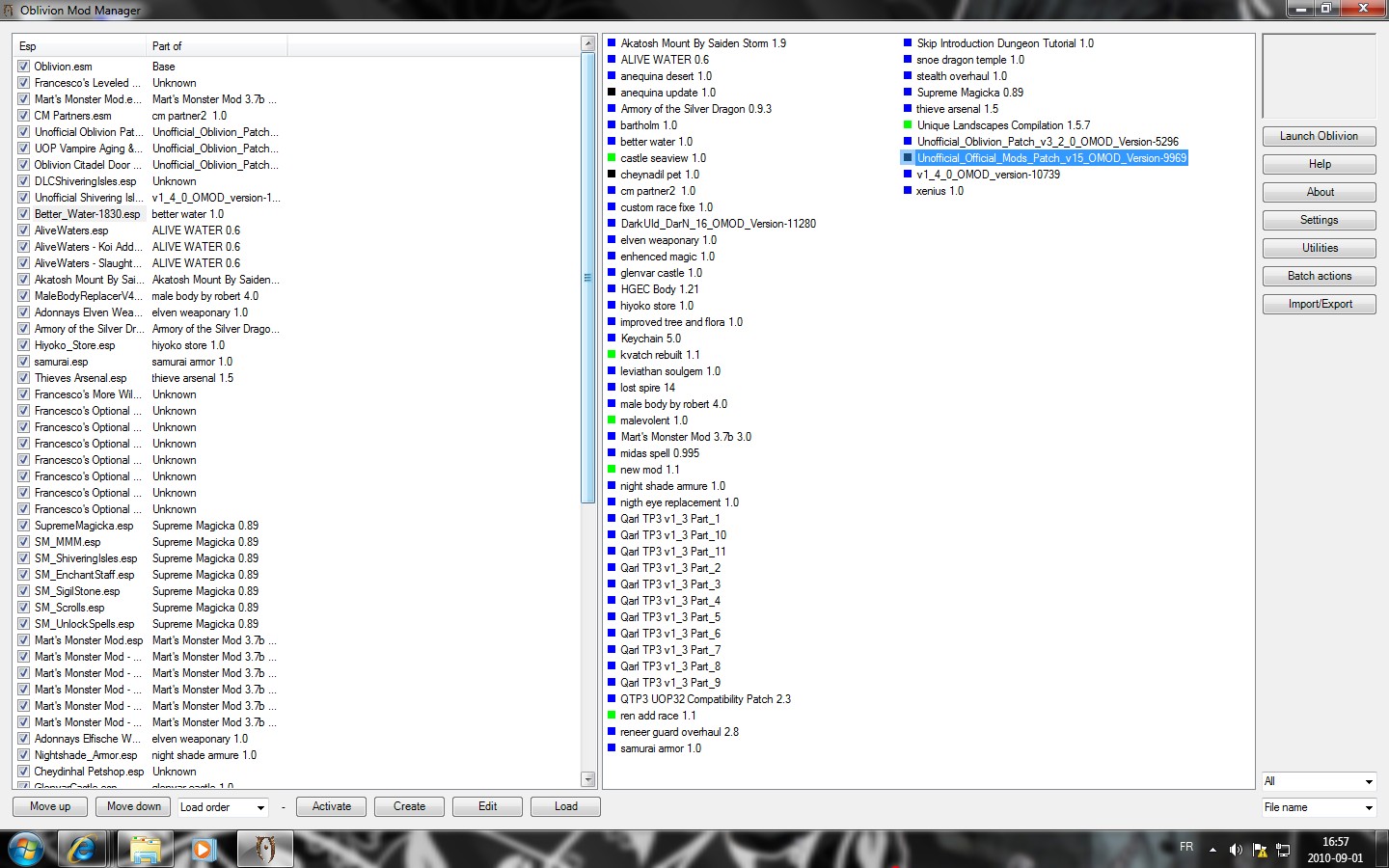Click the blue square beside midas spell 0.995
Viewport: 1389px width, 868px height.
(612, 453)
